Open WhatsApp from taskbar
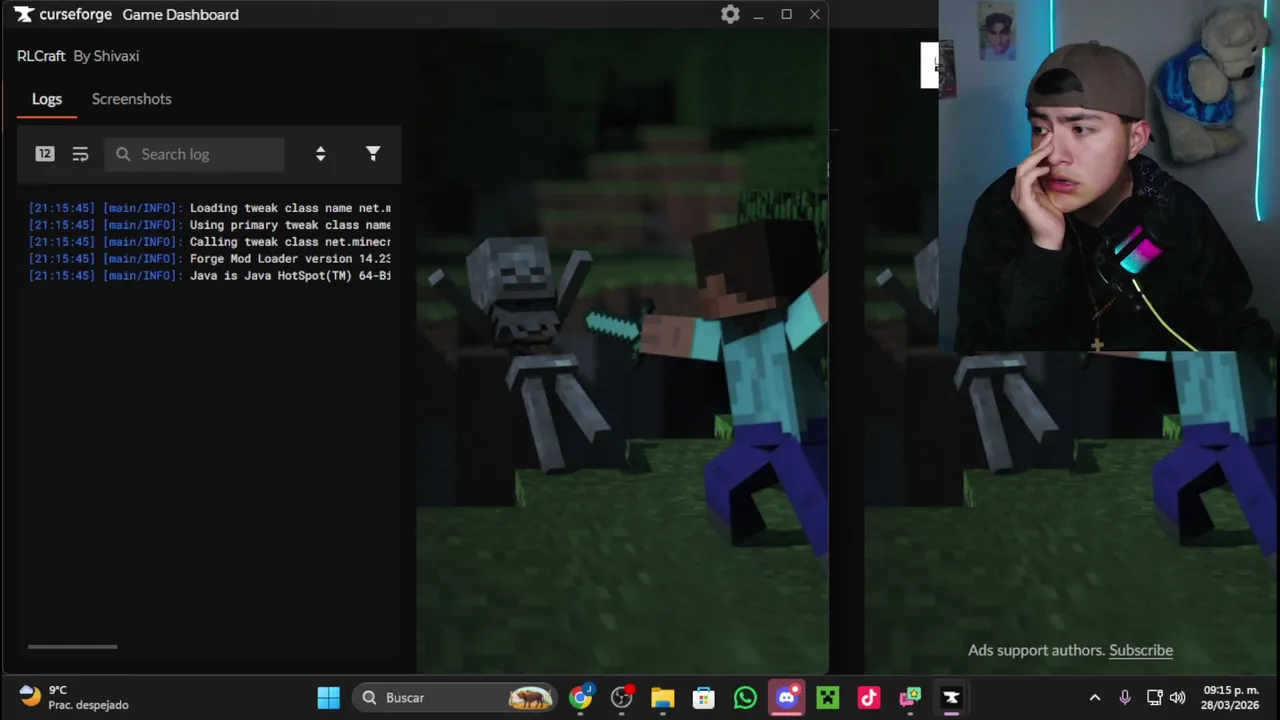 [x=745, y=698]
